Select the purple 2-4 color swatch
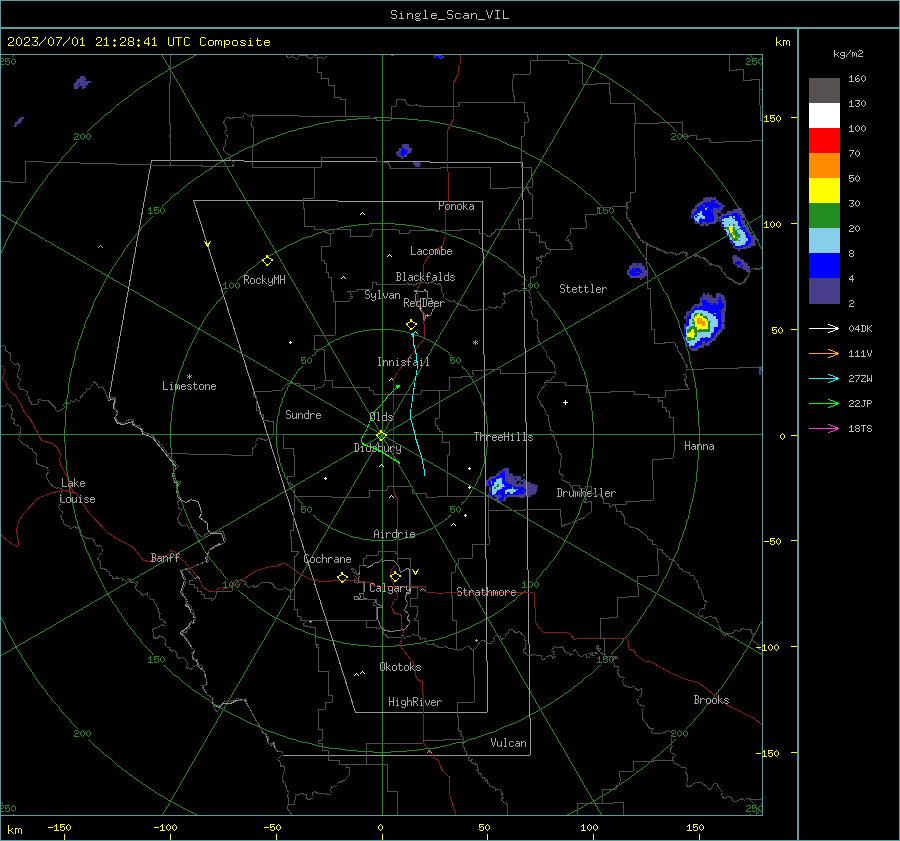900x841 pixels. pos(824,290)
